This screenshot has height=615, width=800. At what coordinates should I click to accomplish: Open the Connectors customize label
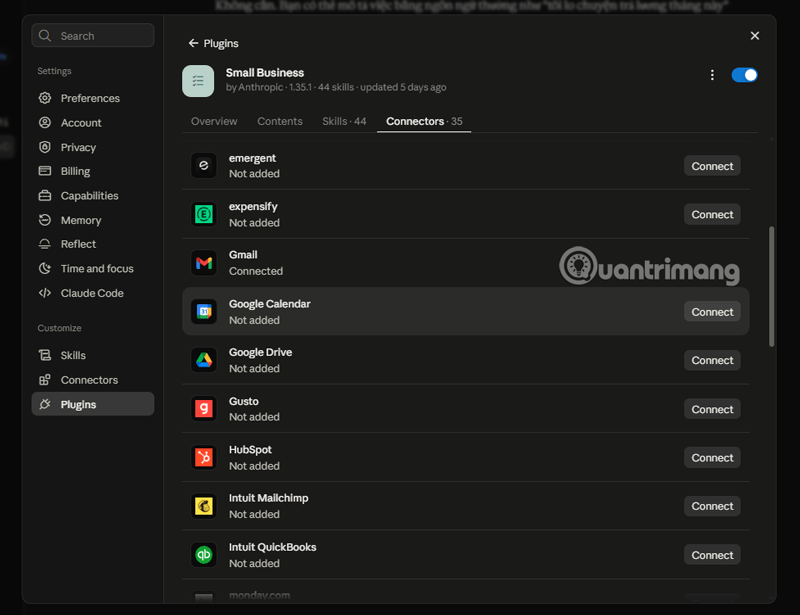pos(89,380)
